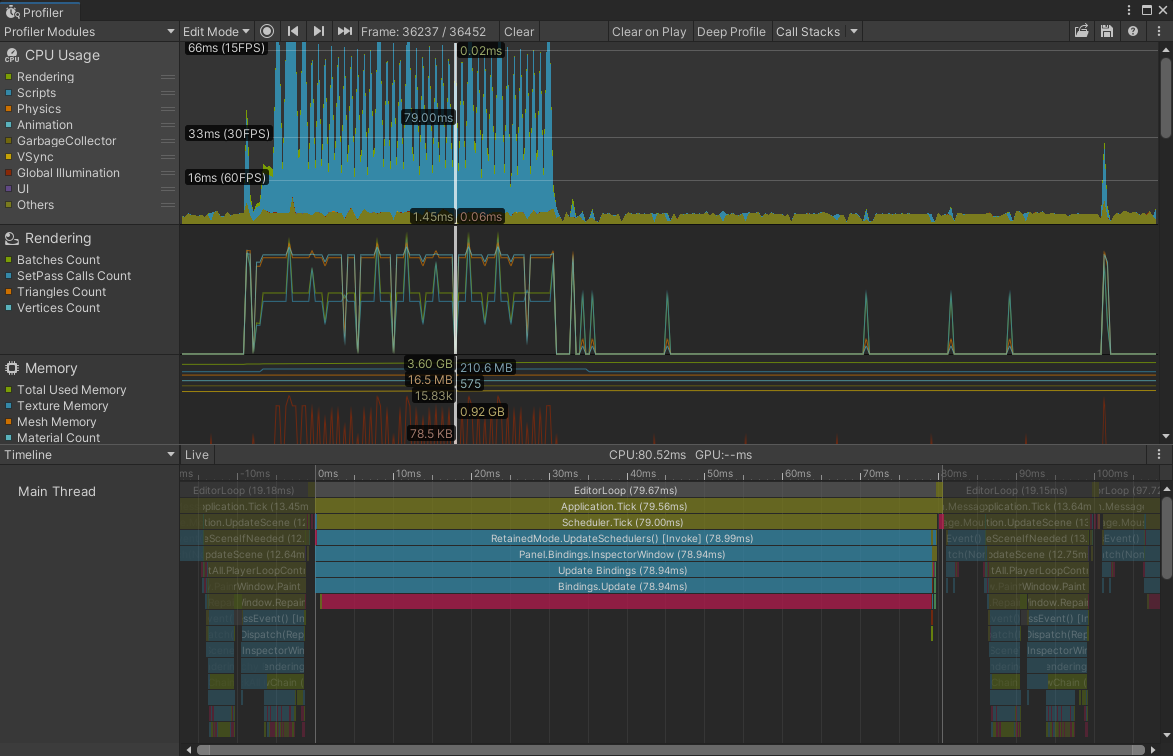The image size is (1173, 756).
Task: Jump to current frame with skip-forward icon
Action: 343,31
